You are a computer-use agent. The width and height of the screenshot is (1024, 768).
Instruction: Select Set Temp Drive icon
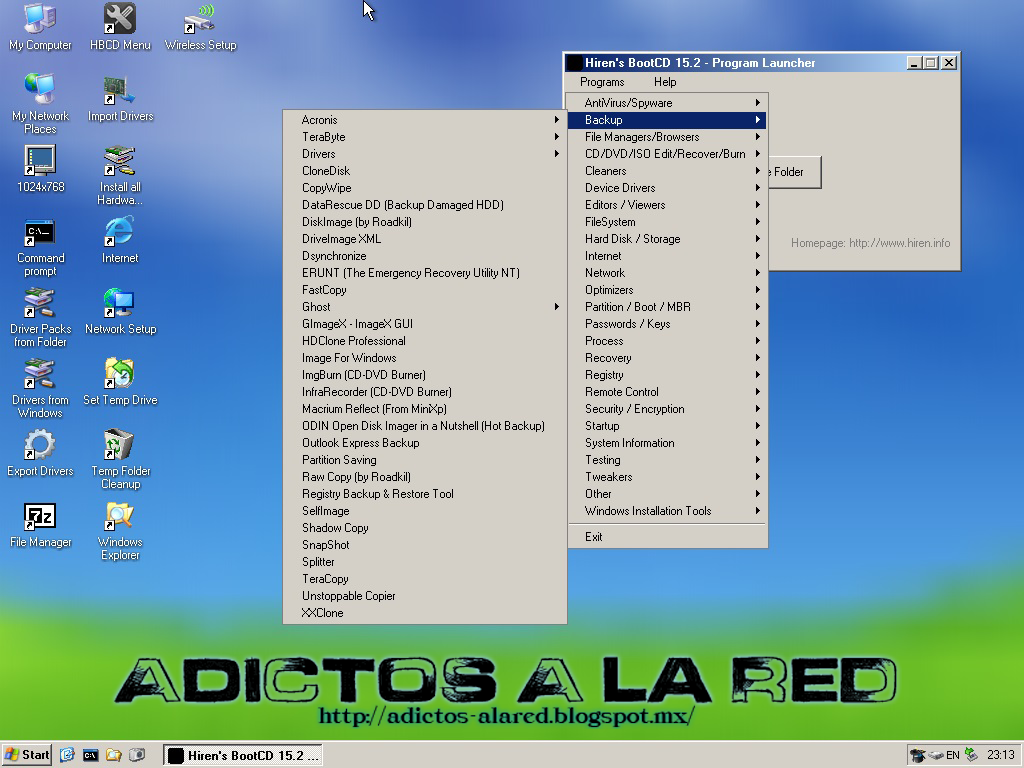tap(120, 383)
